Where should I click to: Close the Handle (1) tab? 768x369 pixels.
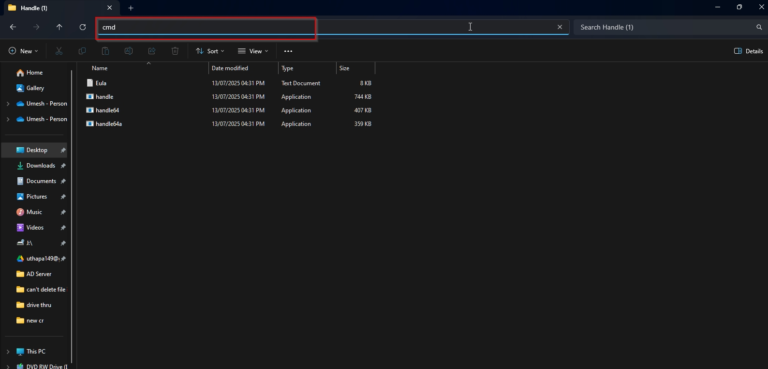(110, 8)
